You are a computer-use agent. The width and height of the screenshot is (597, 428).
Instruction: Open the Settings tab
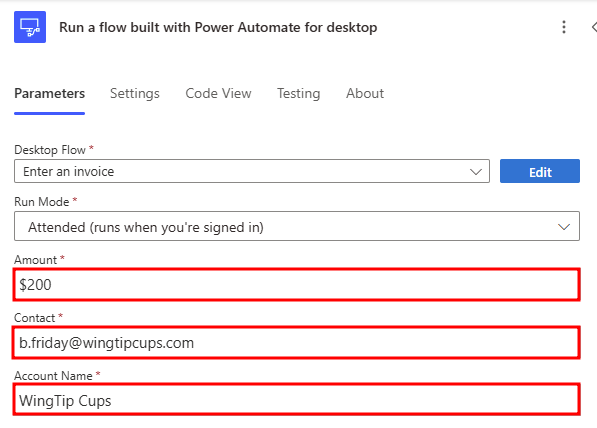[135, 93]
